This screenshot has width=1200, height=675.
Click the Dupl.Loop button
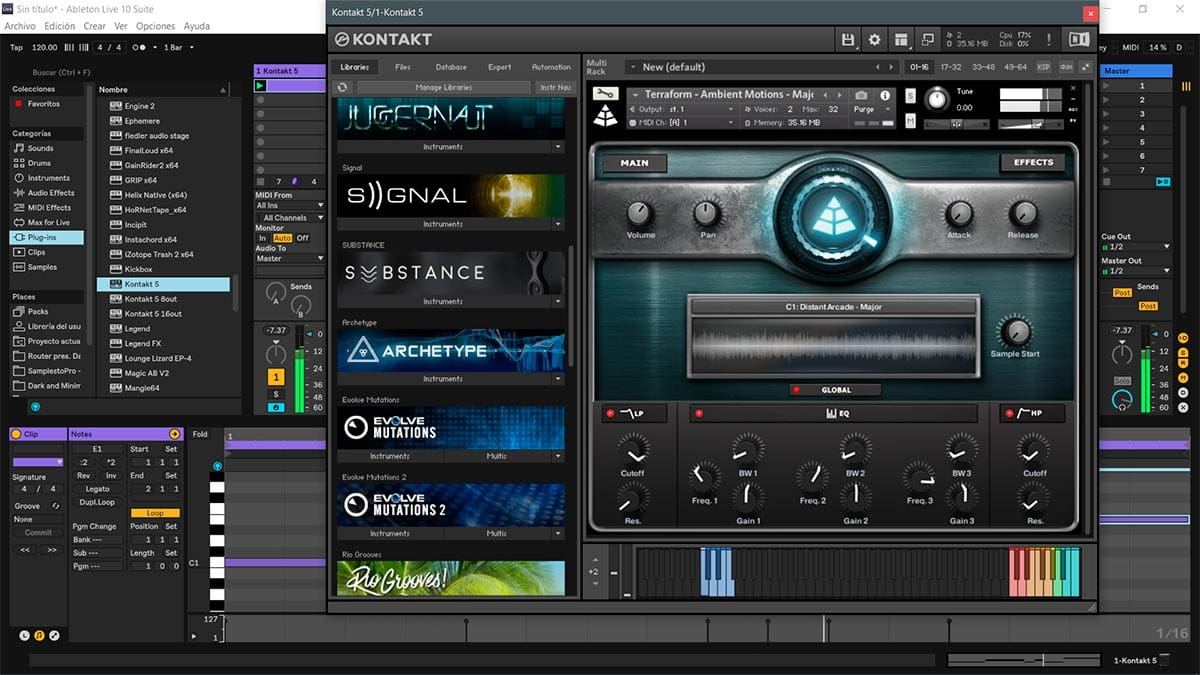pyautogui.click(x=97, y=502)
